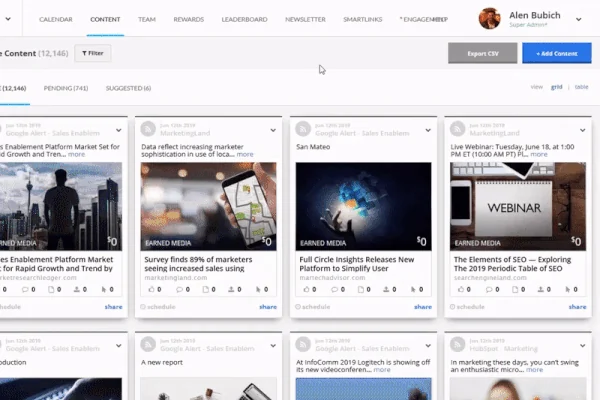
Task: Click share on the Full Circle Insights card
Action: point(423,307)
